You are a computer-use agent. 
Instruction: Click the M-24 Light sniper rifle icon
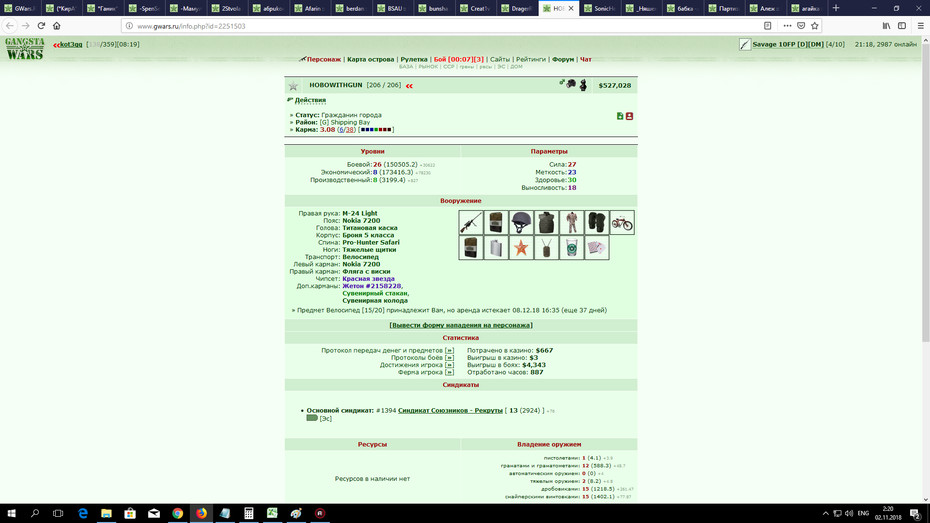point(471,222)
